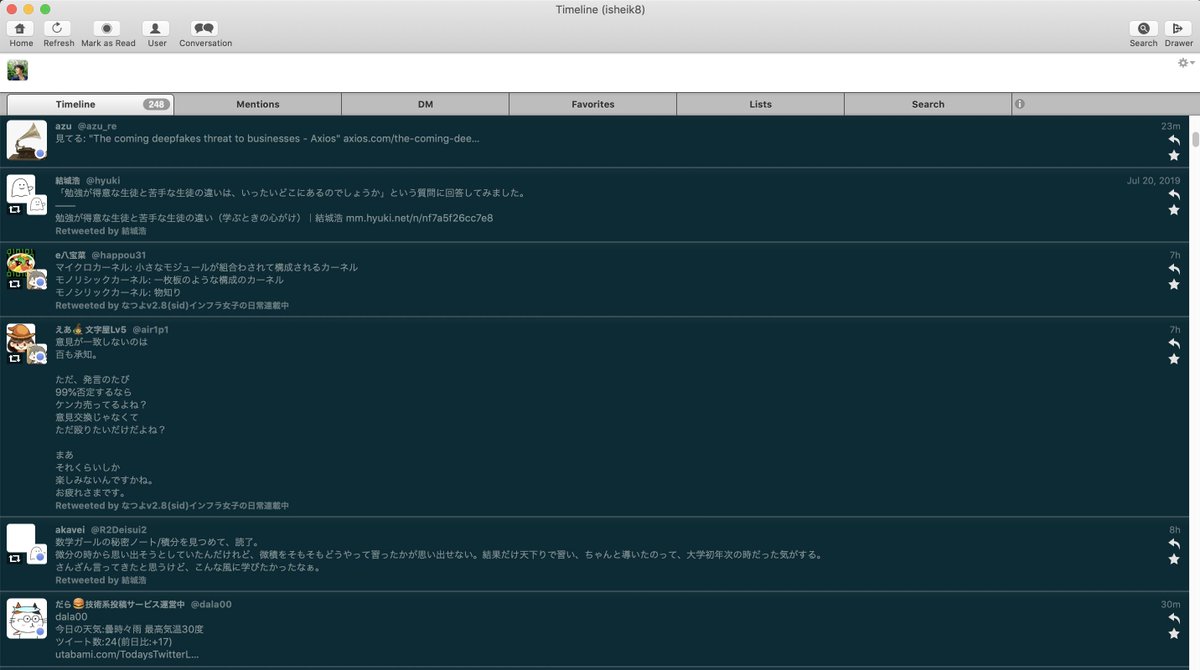Click the 248 unread count badge
1200x670 pixels.
(156, 104)
